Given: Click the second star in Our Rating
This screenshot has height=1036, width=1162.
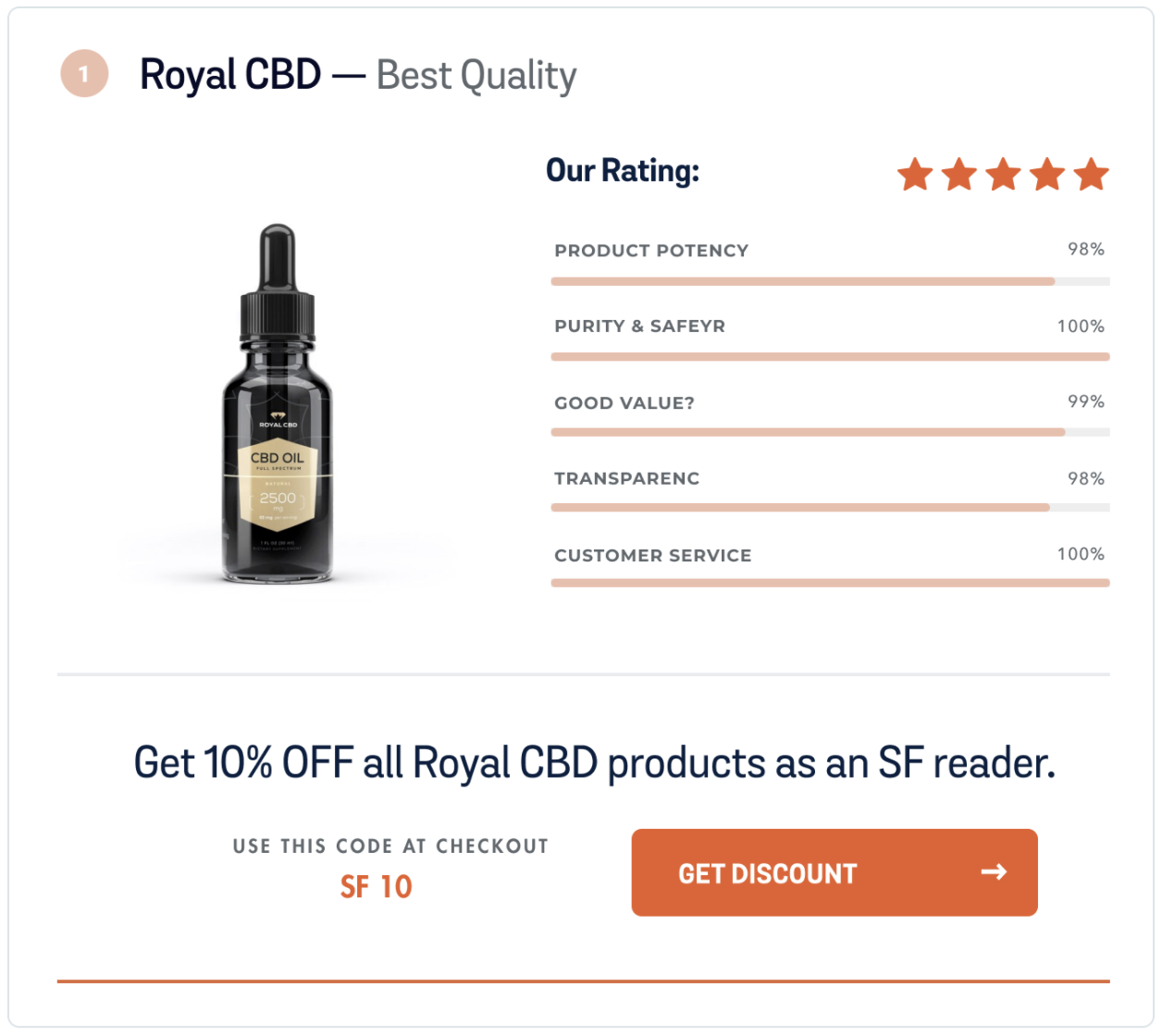Looking at the screenshot, I should coord(959,174).
